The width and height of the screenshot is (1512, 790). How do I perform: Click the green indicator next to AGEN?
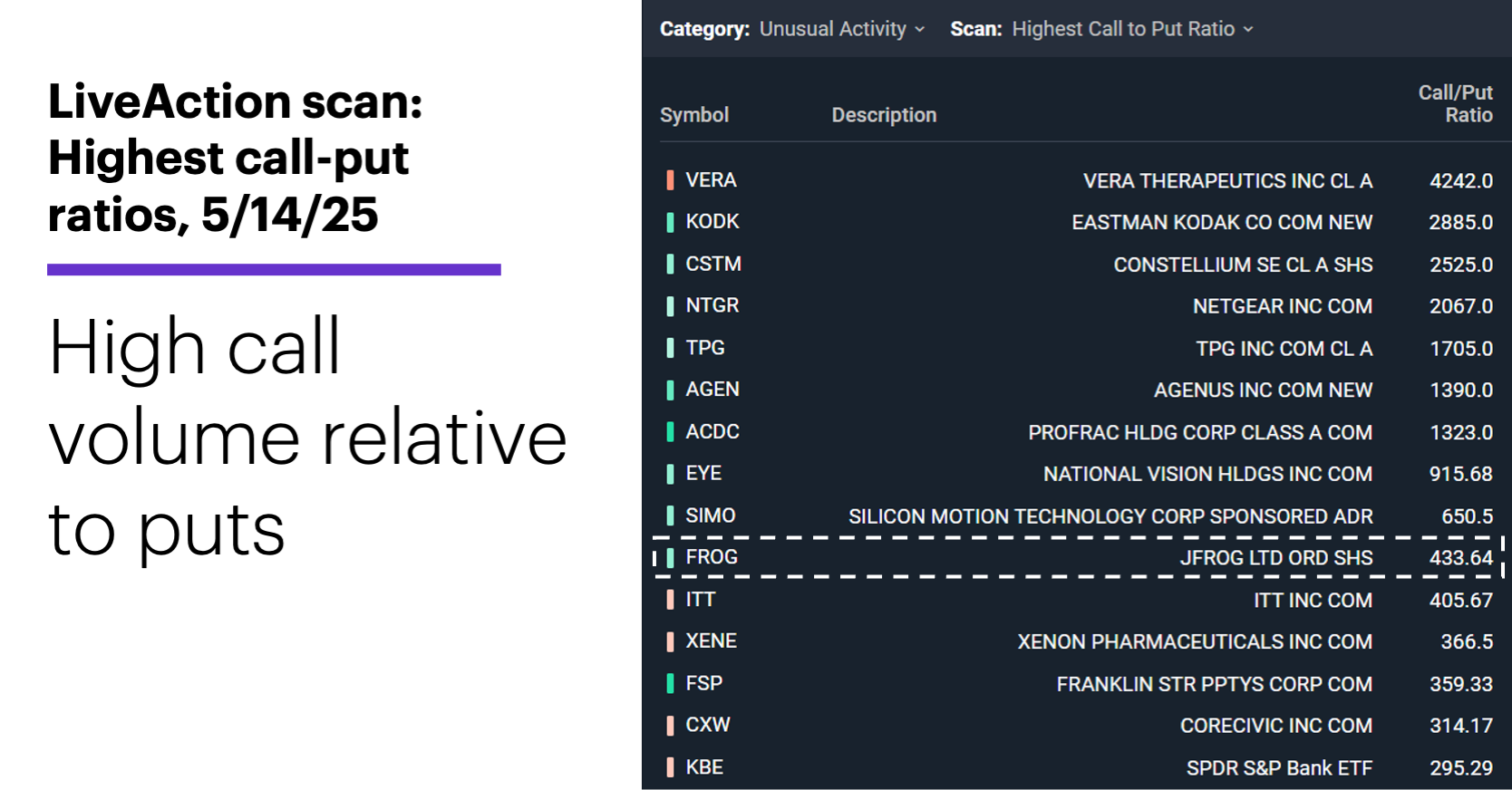tap(671, 390)
